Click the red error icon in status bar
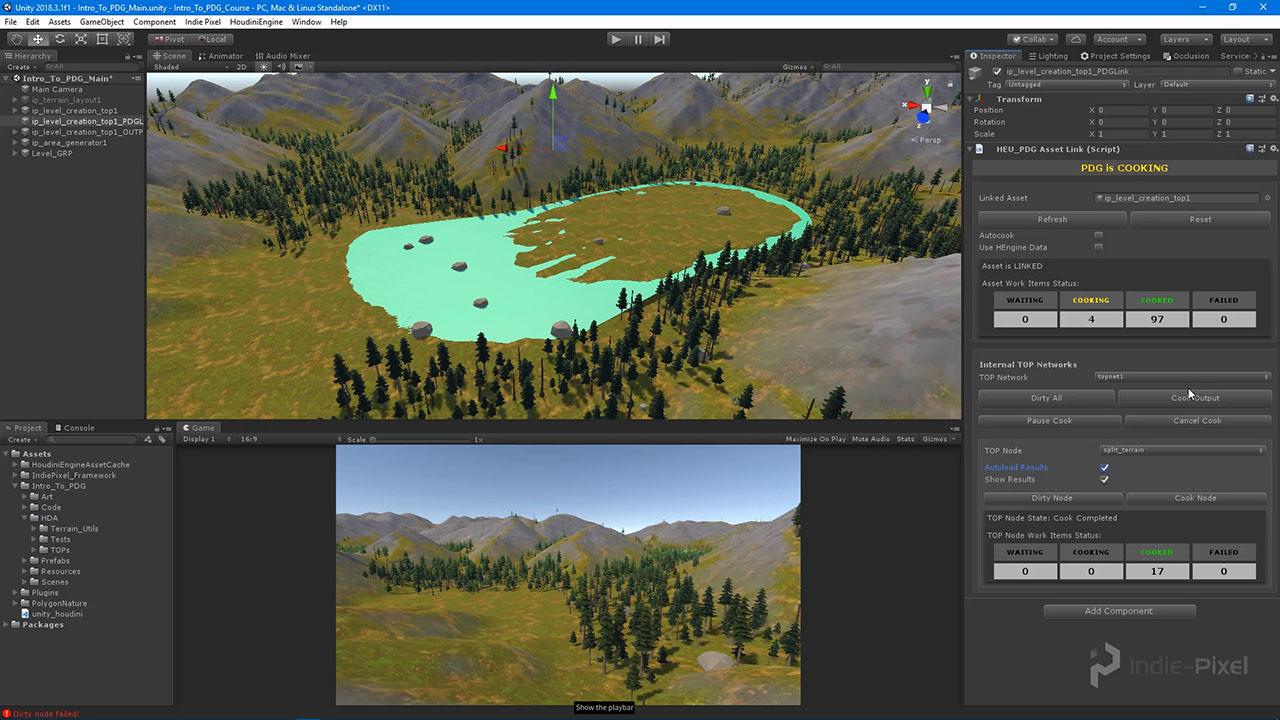 (6, 713)
